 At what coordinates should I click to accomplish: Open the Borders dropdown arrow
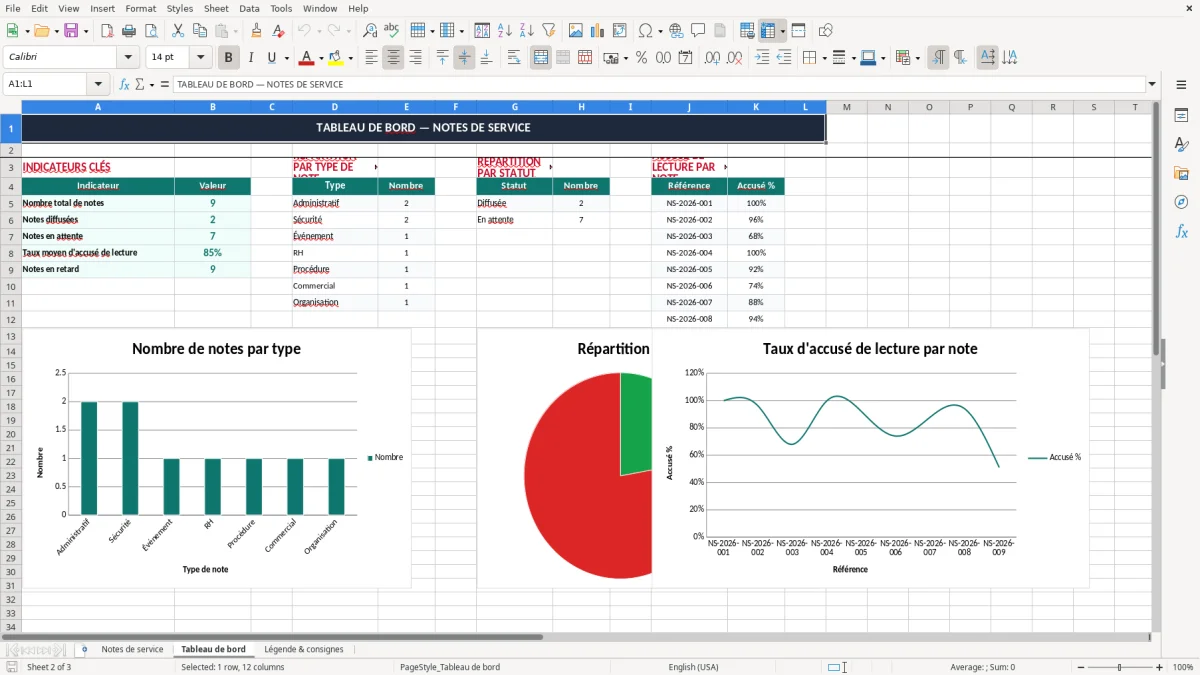click(x=824, y=58)
